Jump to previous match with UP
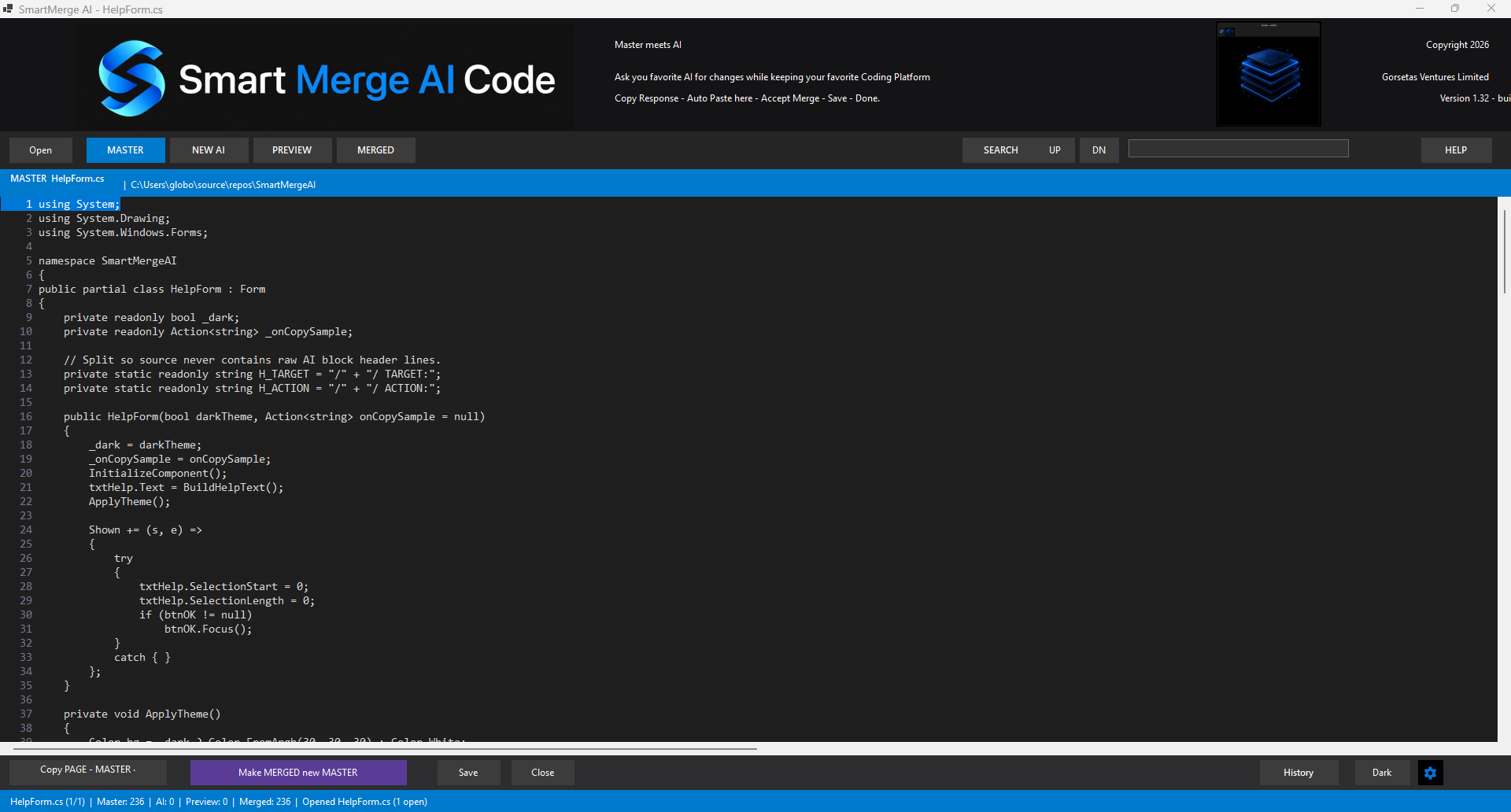 (x=1055, y=150)
